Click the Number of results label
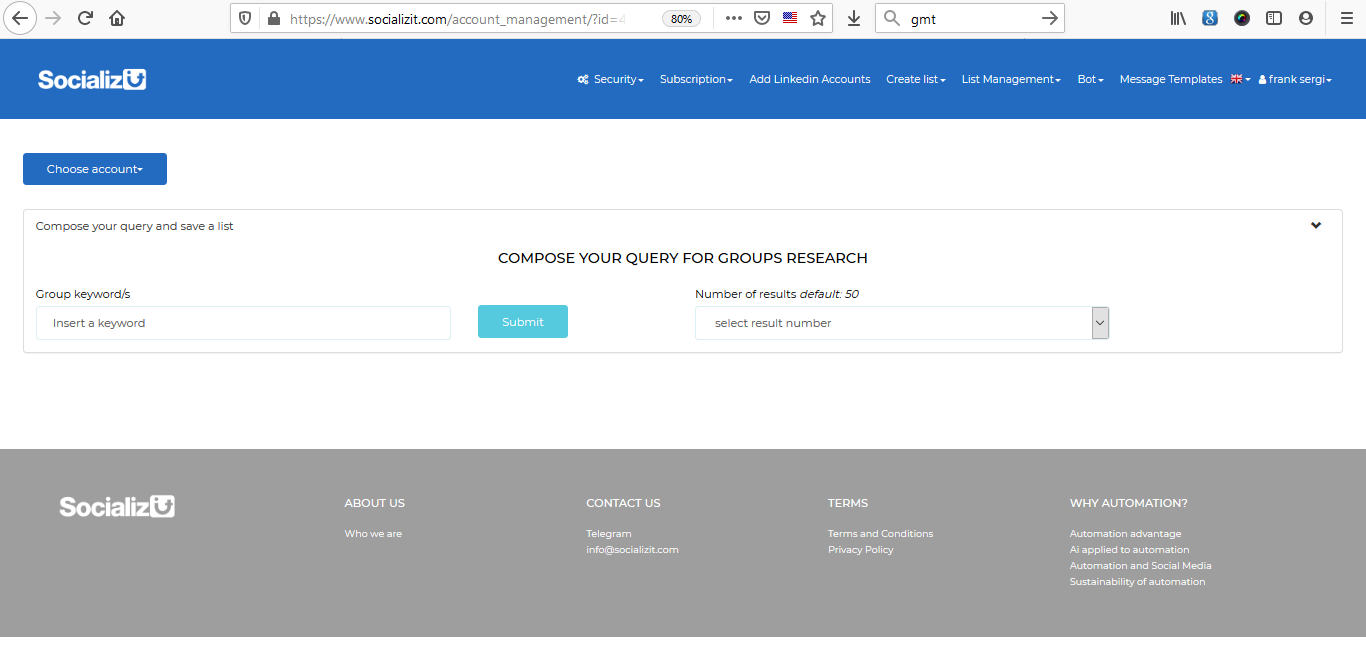 pyautogui.click(x=777, y=294)
